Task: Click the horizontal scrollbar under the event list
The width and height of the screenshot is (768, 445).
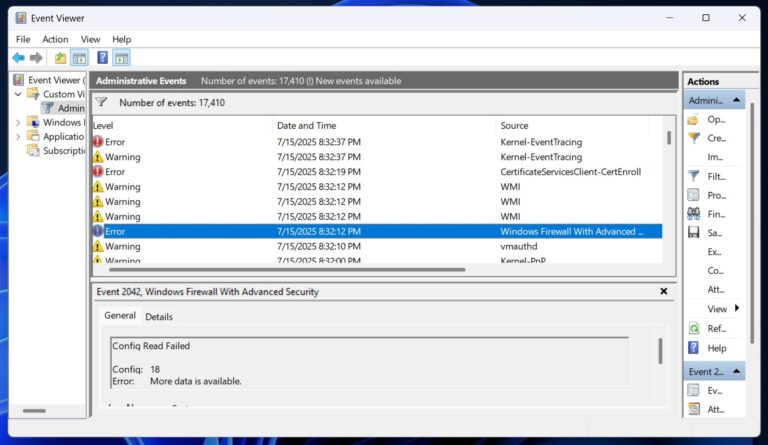Action: tap(287, 269)
